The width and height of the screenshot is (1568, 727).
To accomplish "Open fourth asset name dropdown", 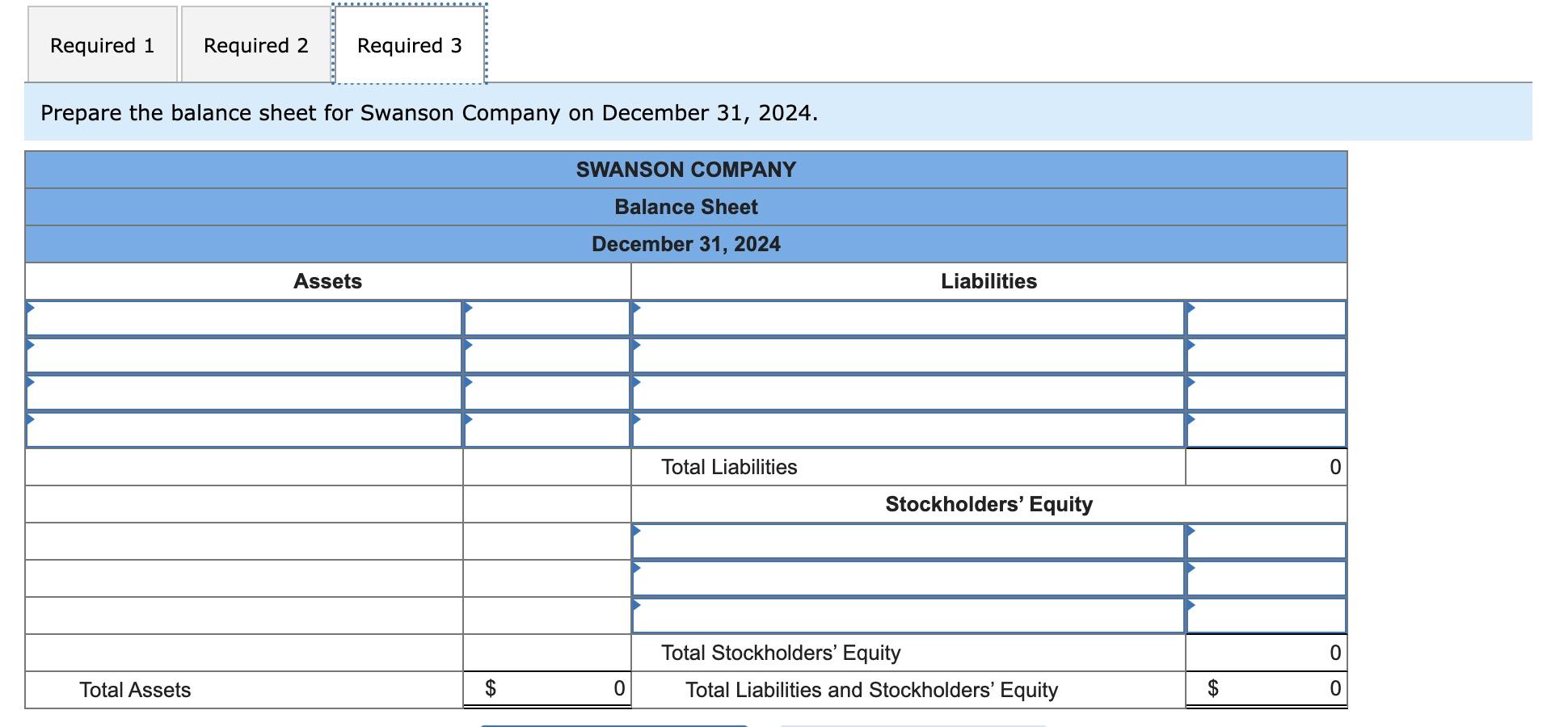I will 244,430.
